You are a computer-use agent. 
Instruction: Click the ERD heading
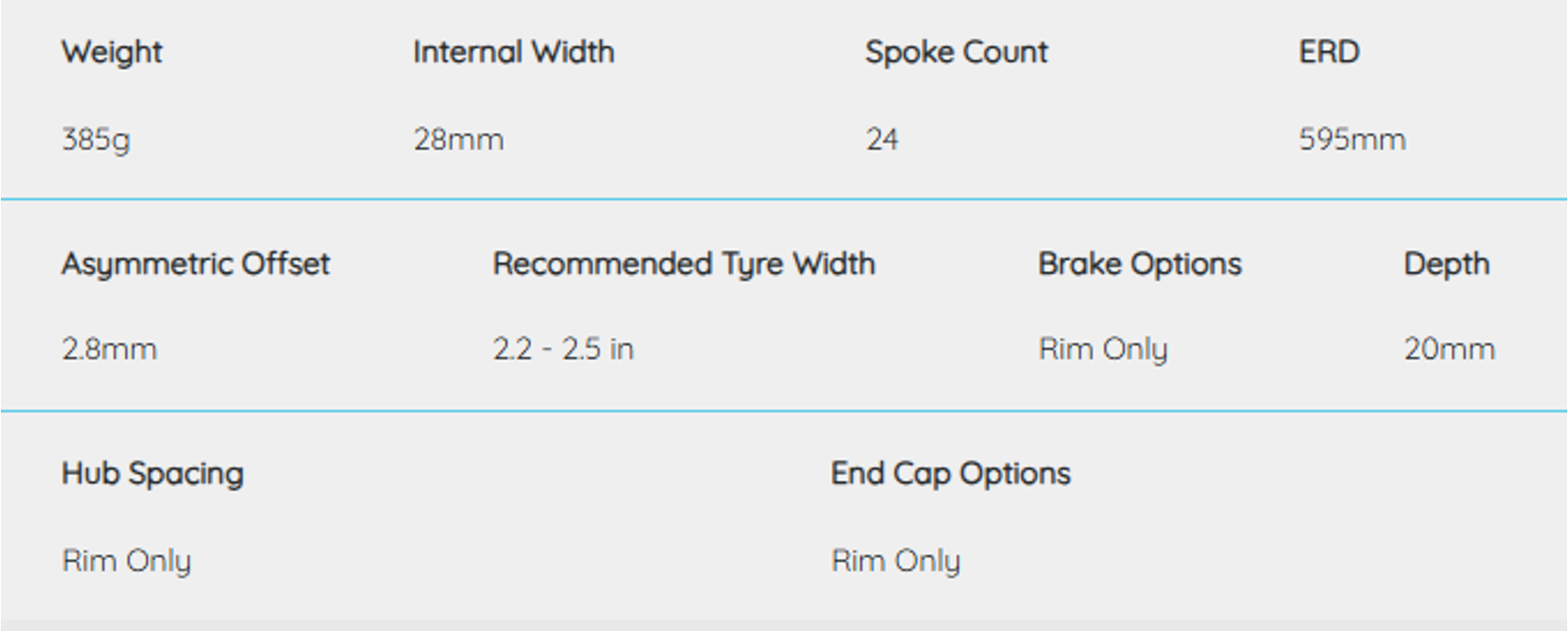coord(1329,52)
